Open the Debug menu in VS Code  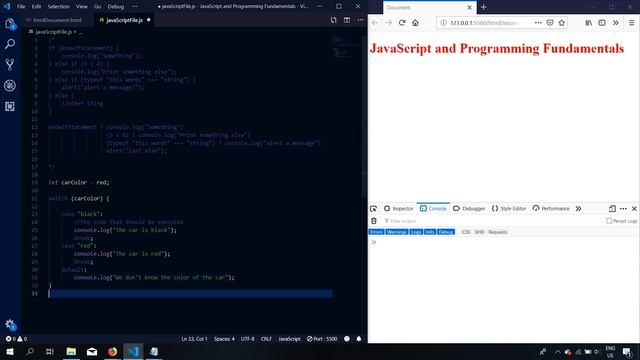pos(116,7)
